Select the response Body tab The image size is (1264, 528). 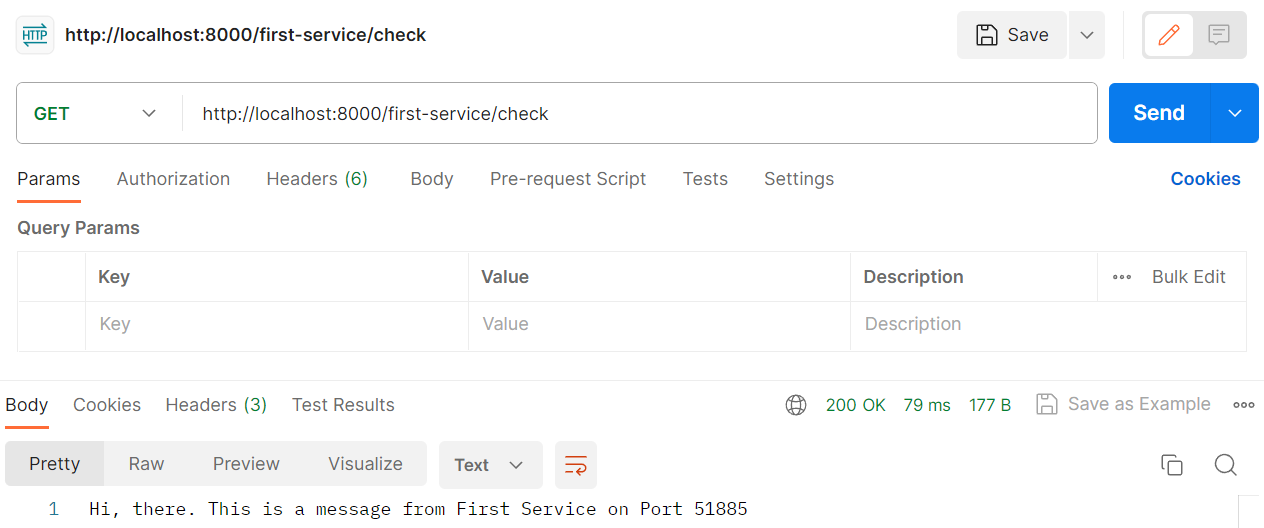pyautogui.click(x=27, y=405)
